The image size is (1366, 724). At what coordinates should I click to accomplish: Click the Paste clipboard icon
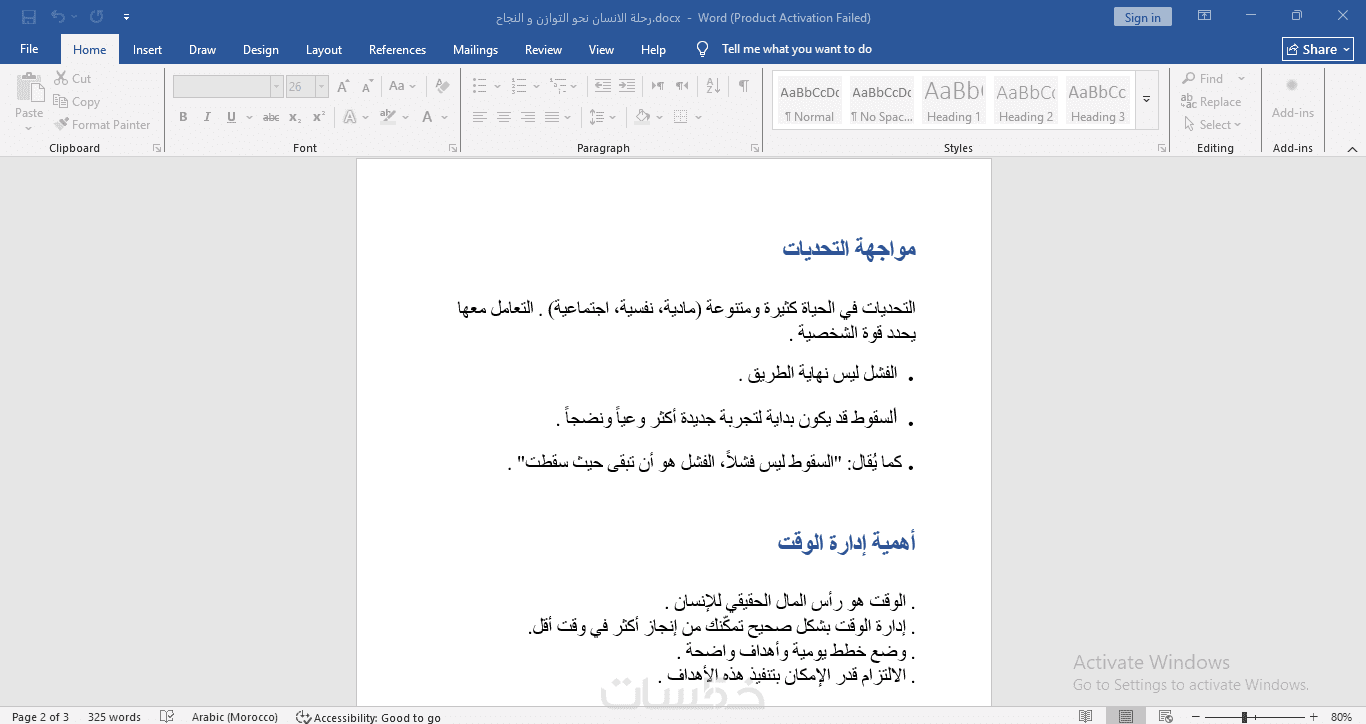pyautogui.click(x=29, y=88)
